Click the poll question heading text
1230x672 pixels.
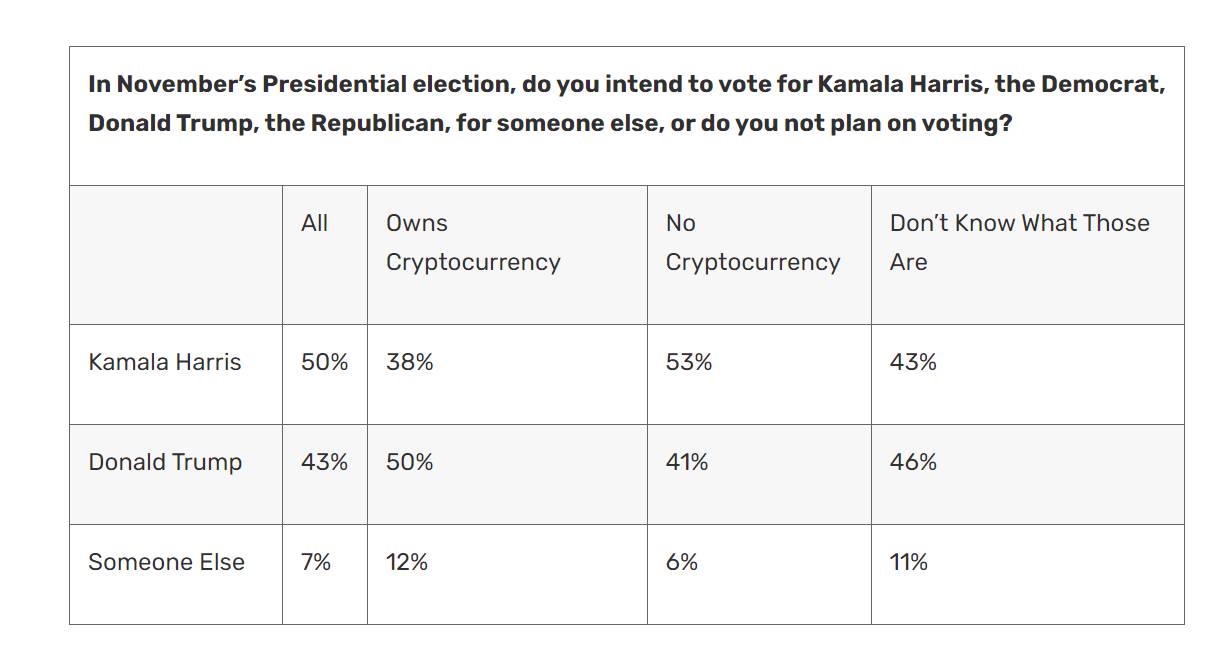pyautogui.click(x=626, y=104)
